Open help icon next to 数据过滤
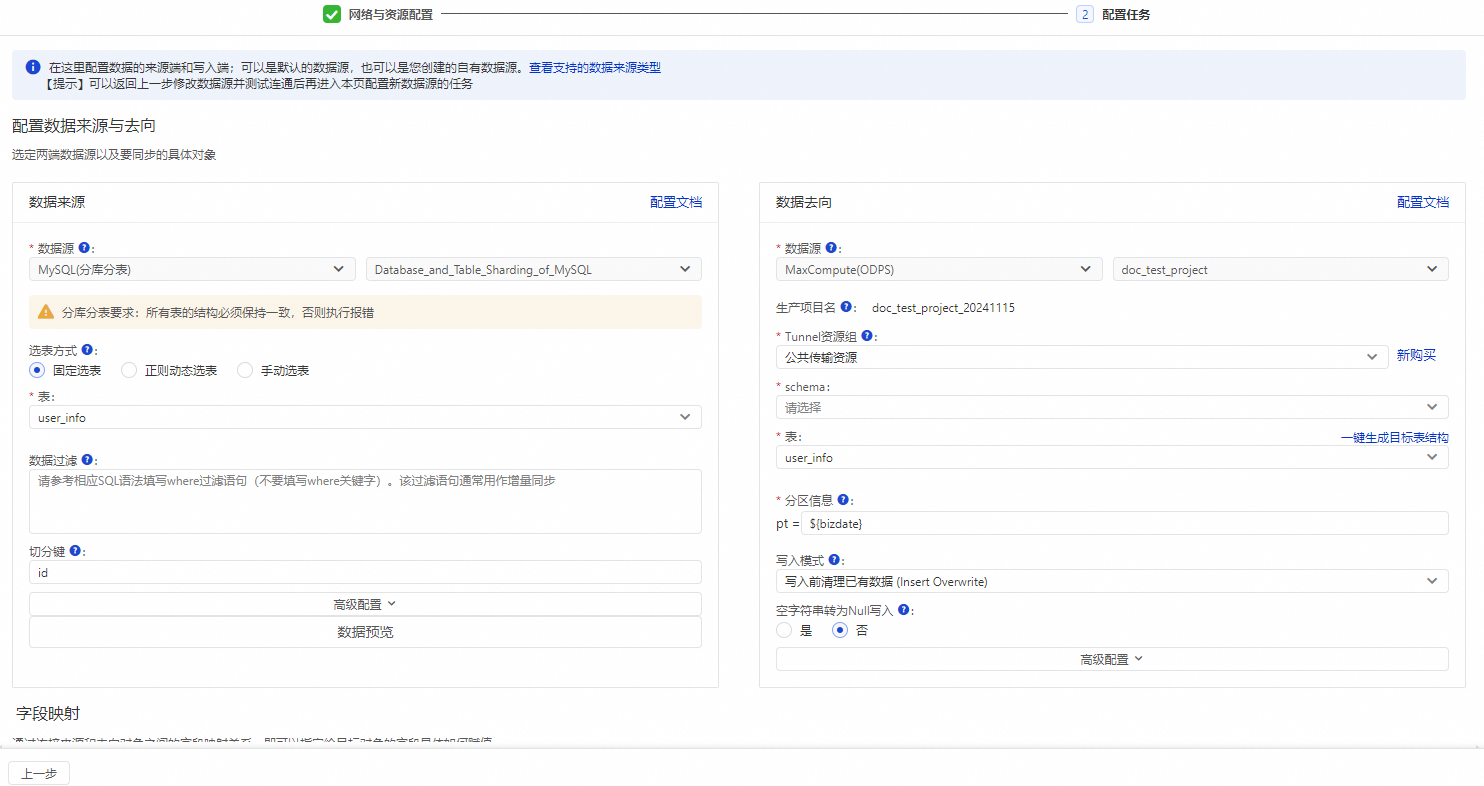The image size is (1484, 786). [x=87, y=460]
